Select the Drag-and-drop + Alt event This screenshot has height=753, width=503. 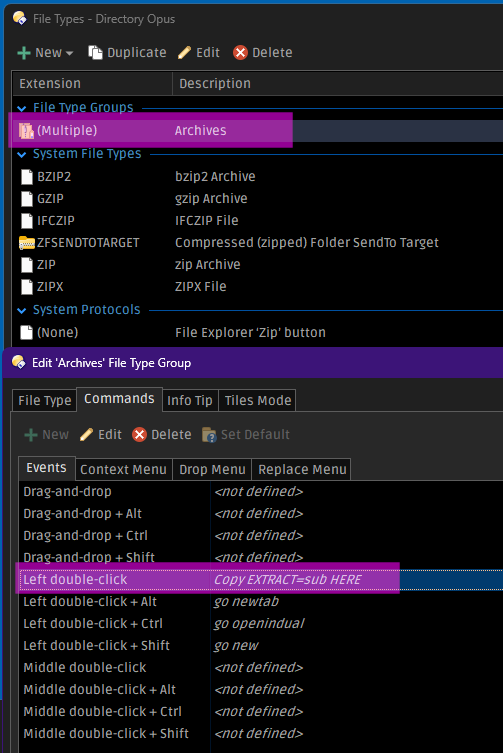[x=261, y=514]
